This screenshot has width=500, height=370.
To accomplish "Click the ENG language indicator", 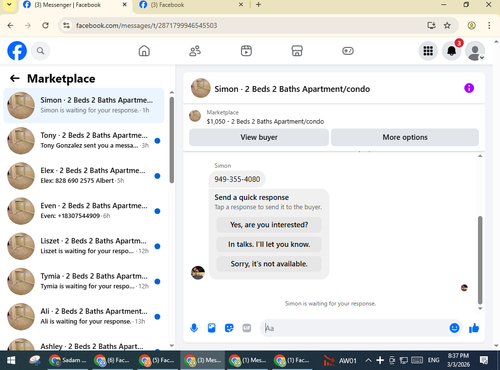I will [433, 360].
